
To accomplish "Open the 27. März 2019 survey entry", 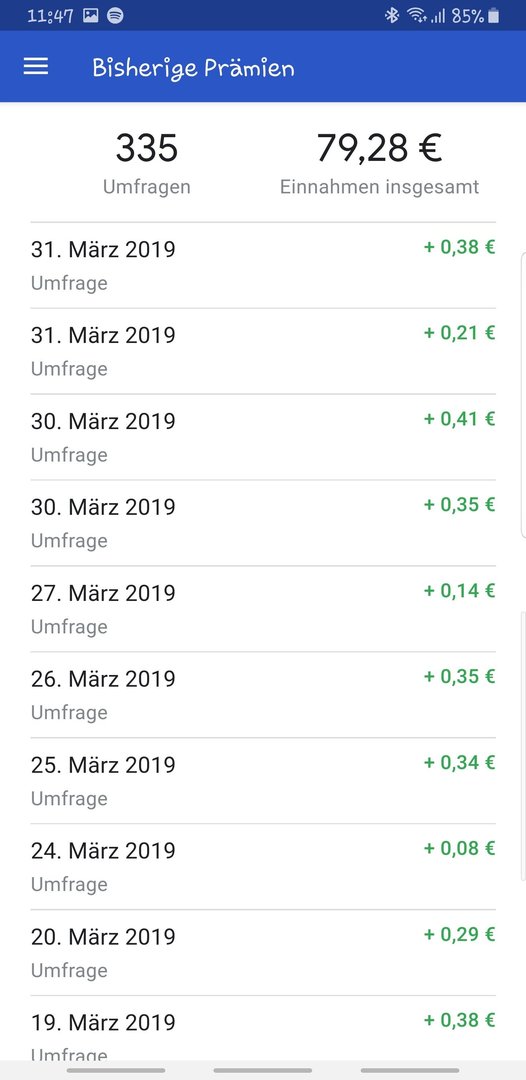I will coord(263,609).
